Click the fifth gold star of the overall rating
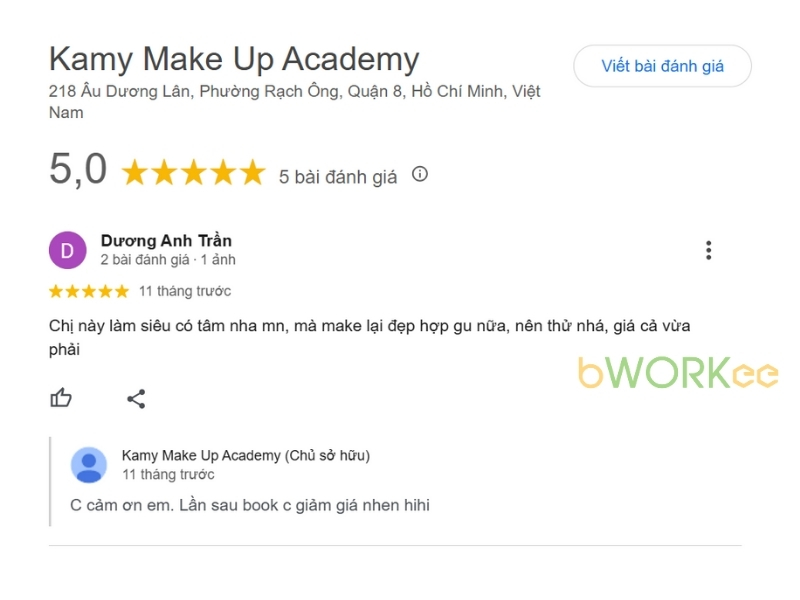 tap(250, 172)
